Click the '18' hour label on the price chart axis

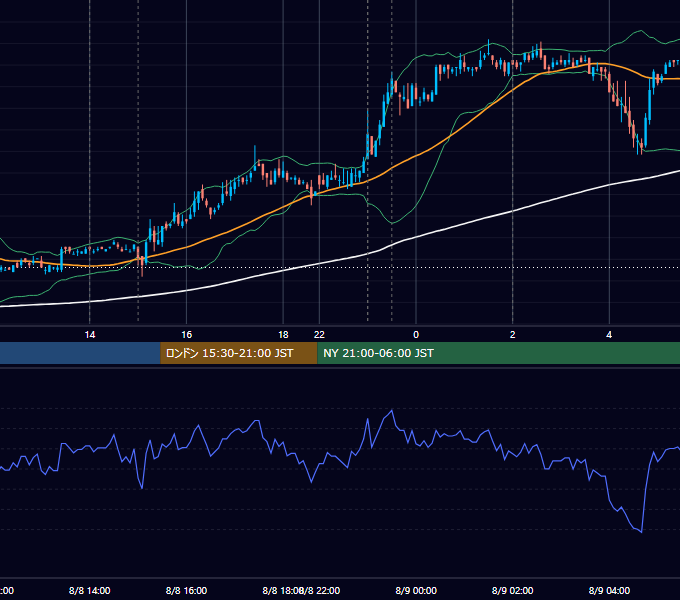[283, 335]
